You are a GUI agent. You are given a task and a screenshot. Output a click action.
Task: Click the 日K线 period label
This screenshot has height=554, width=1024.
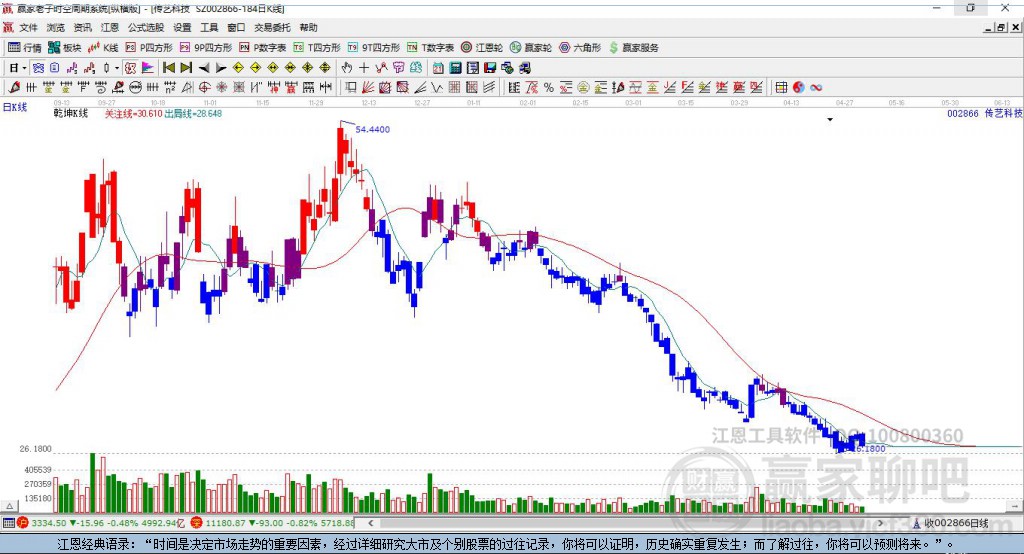pyautogui.click(x=14, y=107)
